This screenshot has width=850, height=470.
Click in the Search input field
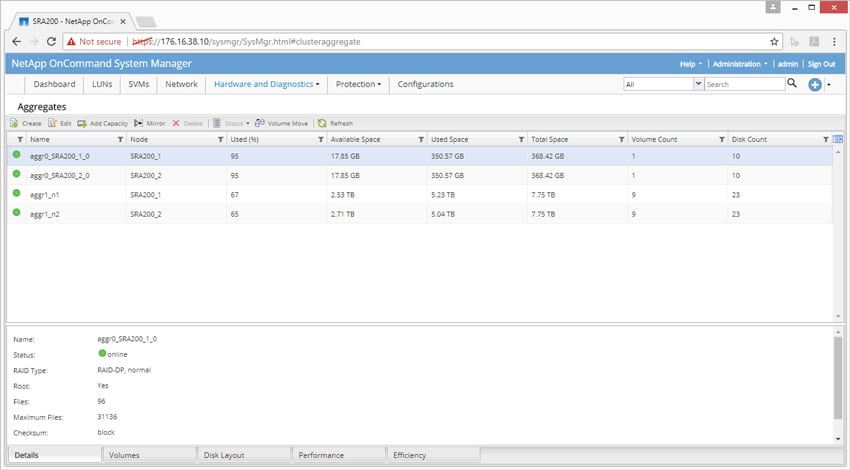pos(744,84)
